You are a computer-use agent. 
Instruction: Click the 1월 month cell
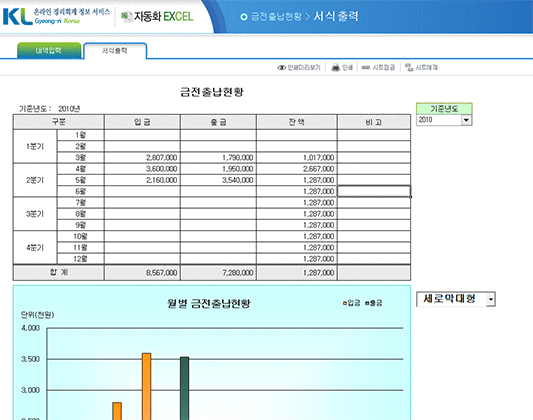click(81, 135)
